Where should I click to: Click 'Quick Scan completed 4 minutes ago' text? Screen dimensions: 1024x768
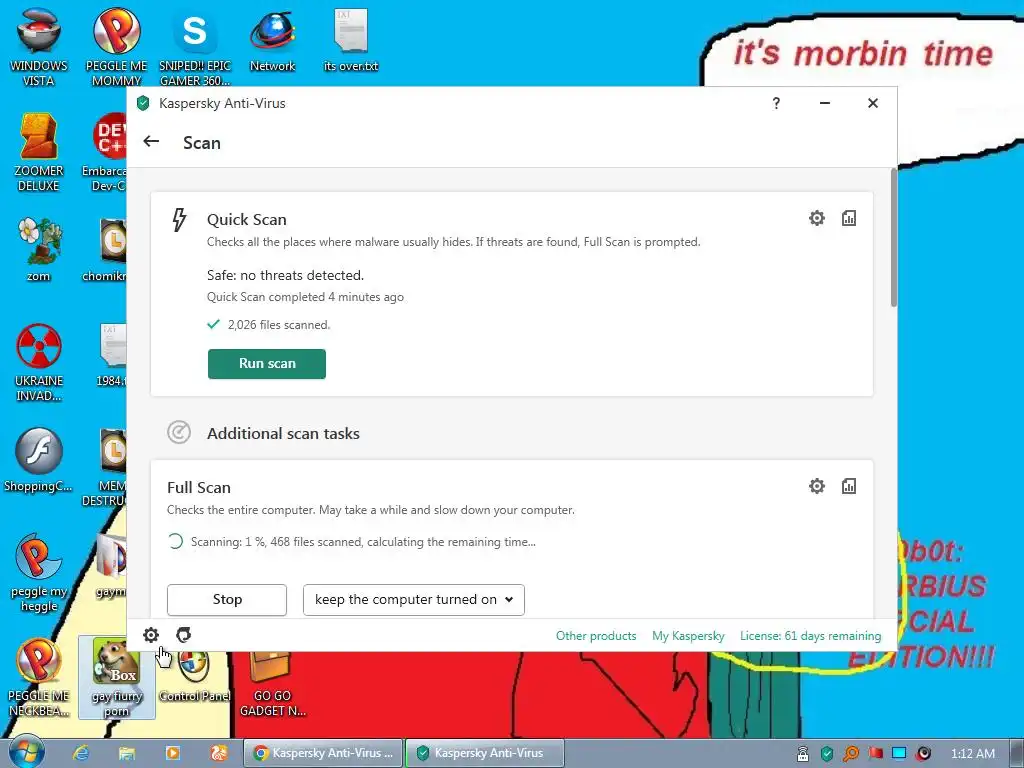click(305, 296)
